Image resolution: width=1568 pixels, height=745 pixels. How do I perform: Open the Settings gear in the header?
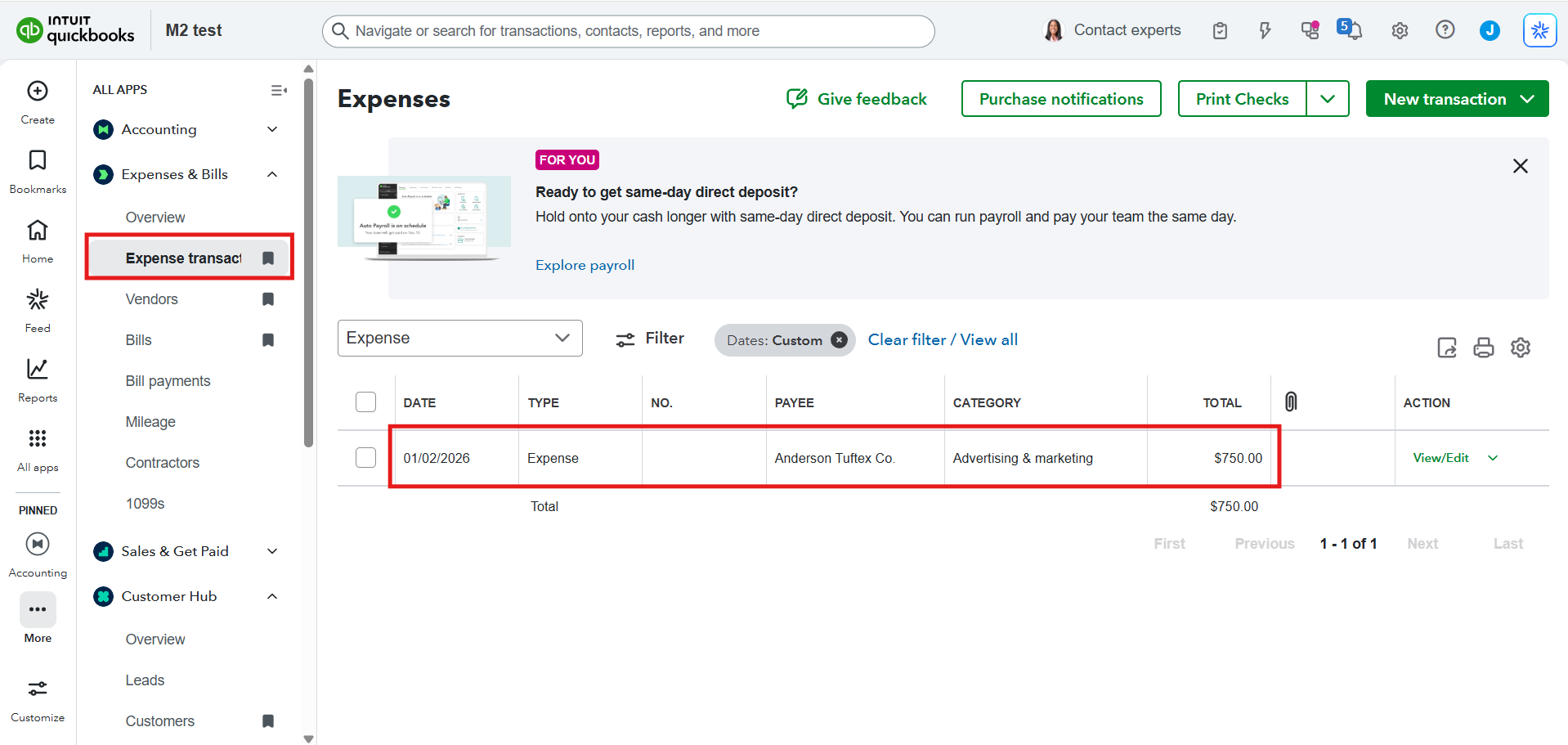coord(1400,31)
